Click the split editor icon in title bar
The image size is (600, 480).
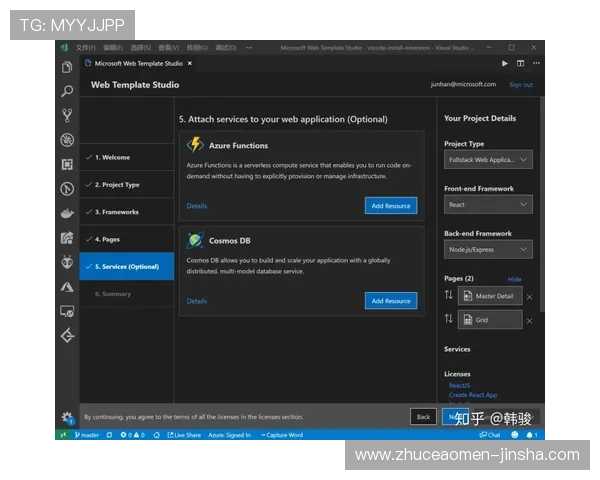(x=519, y=63)
